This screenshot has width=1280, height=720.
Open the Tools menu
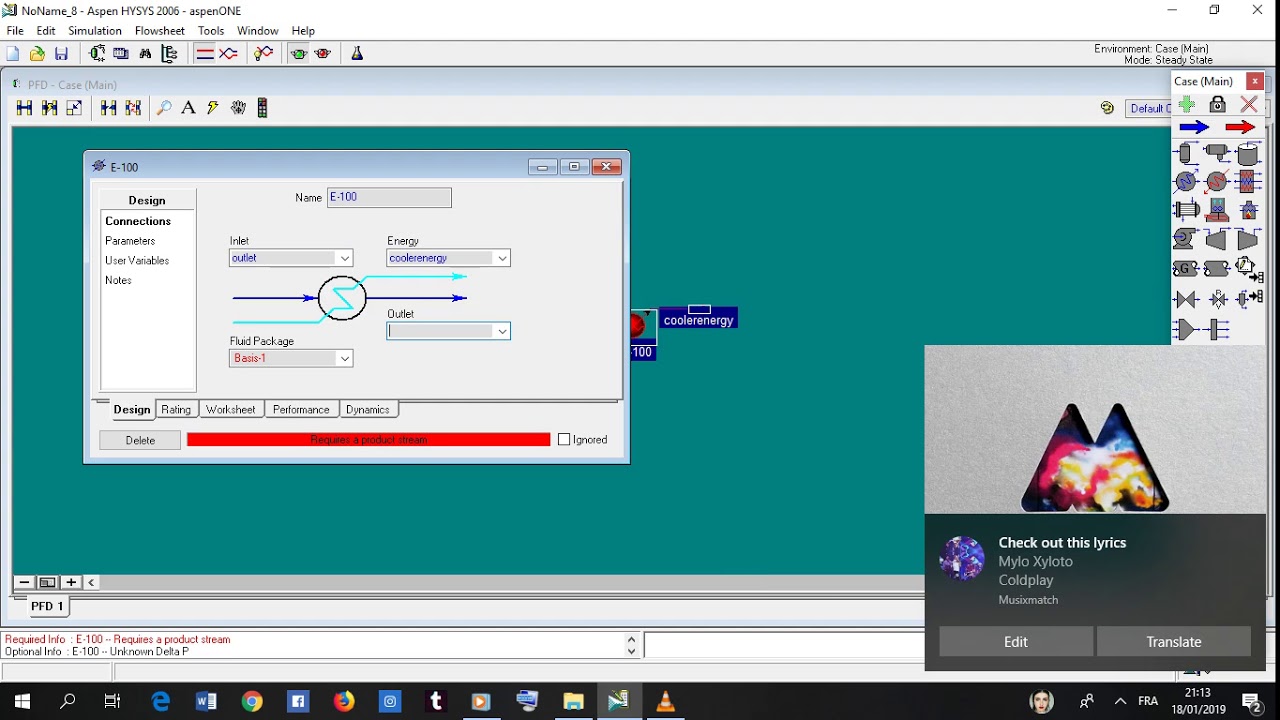click(211, 31)
